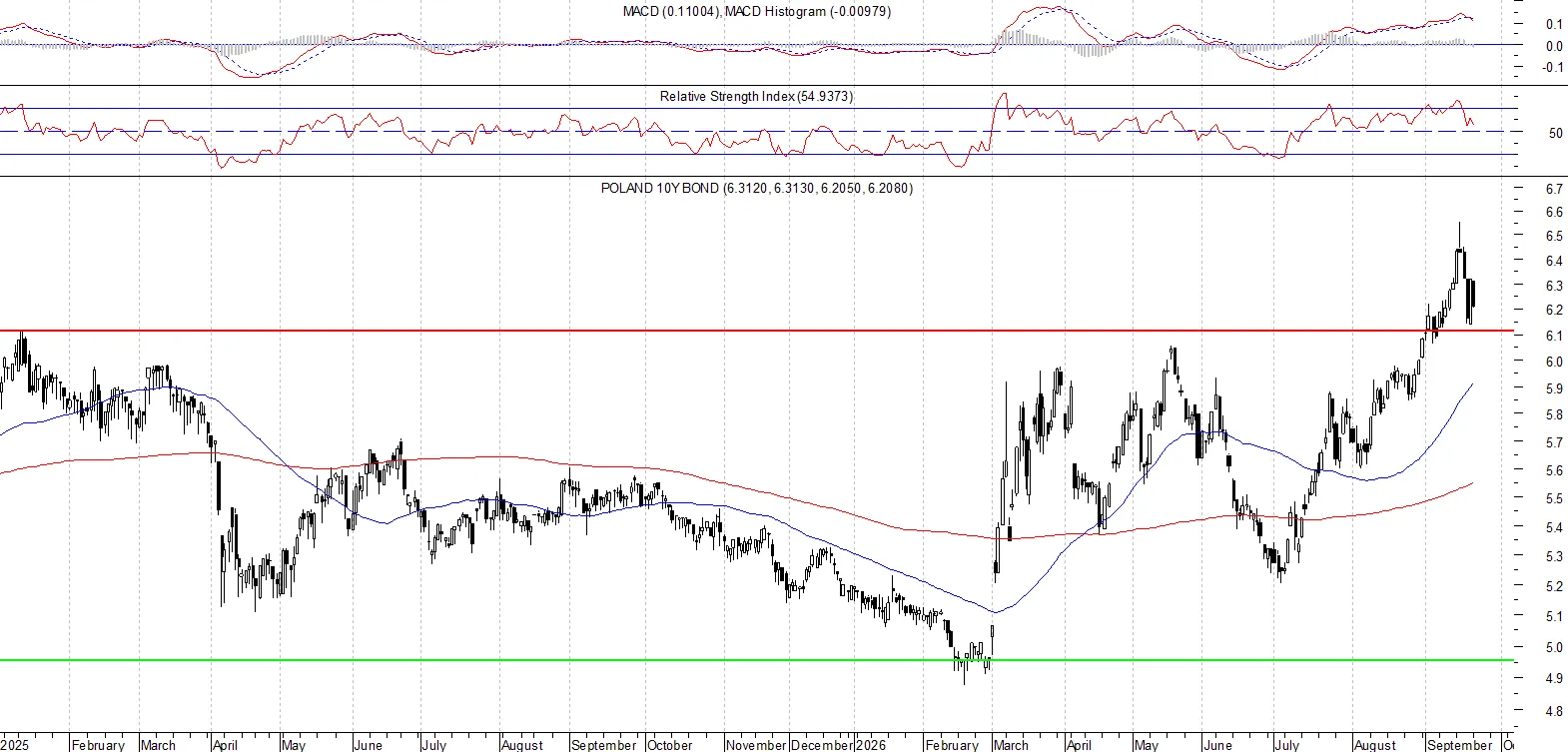Viewport: 1568px width, 752px height.
Task: Pick the 5.3 price axis label
Action: [1554, 556]
